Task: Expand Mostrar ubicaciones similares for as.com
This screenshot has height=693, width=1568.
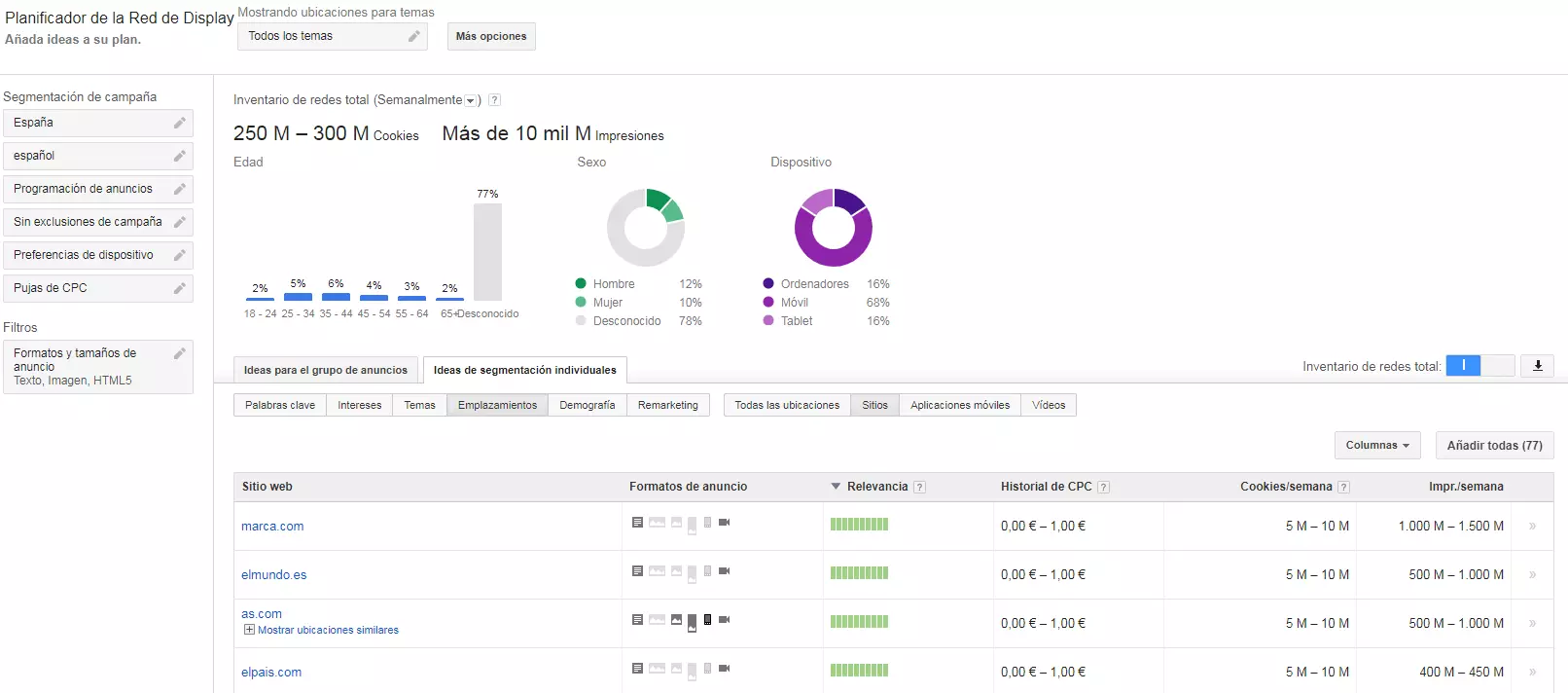Action: 249,630
